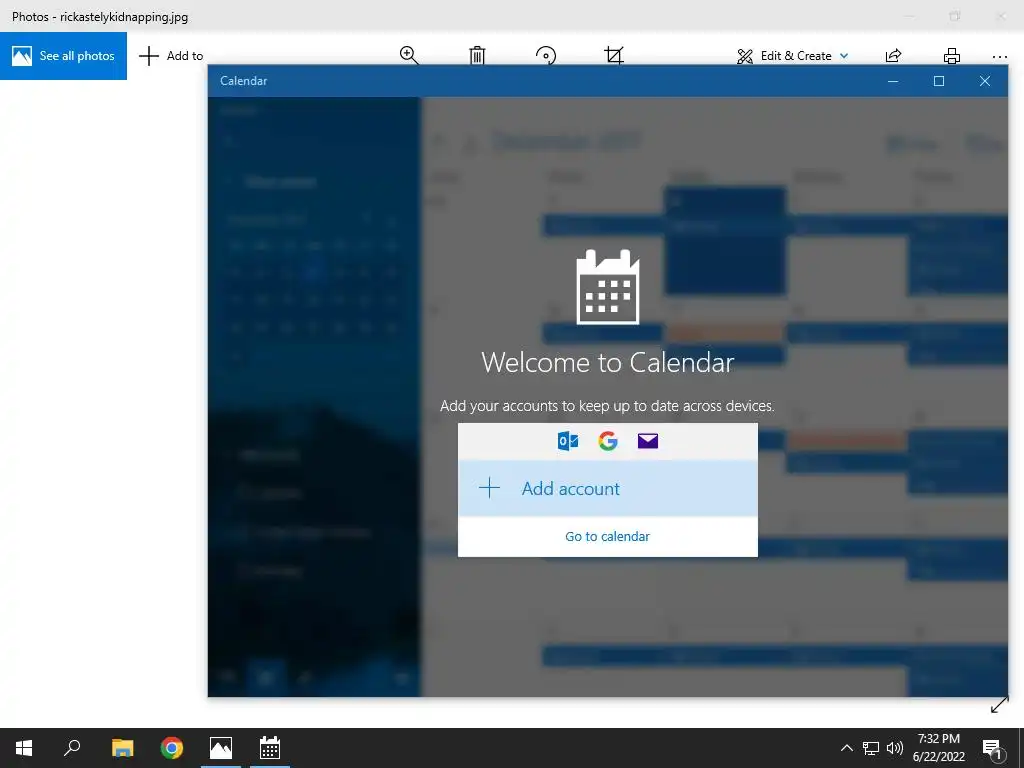1024x768 pixels.
Task: Click the volume speaker tray icon
Action: (895, 748)
